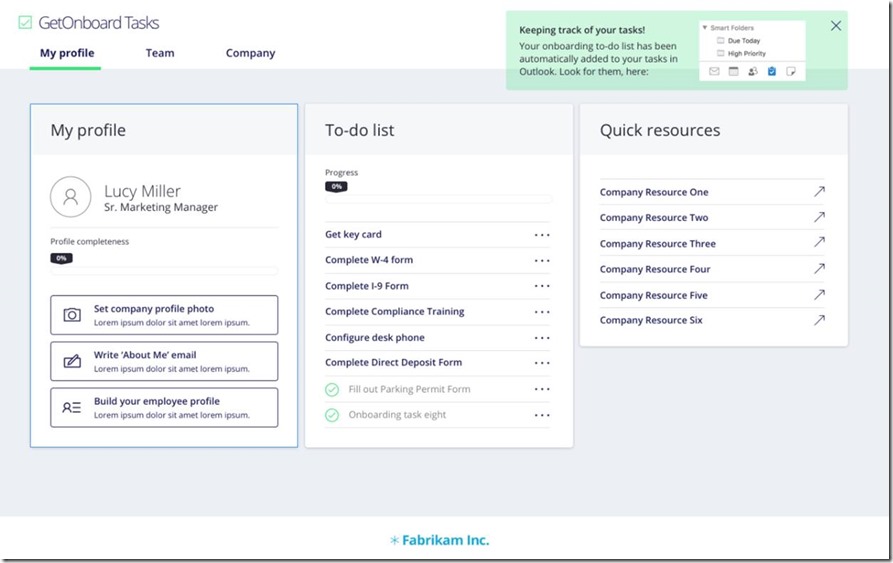Switch to the Team tab

160,53
